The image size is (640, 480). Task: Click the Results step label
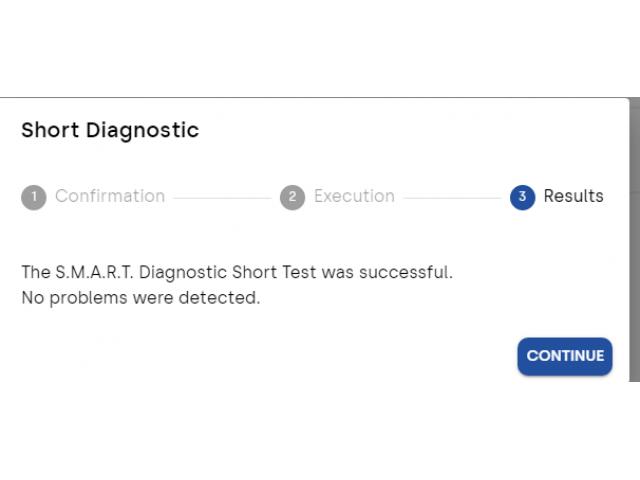(573, 196)
